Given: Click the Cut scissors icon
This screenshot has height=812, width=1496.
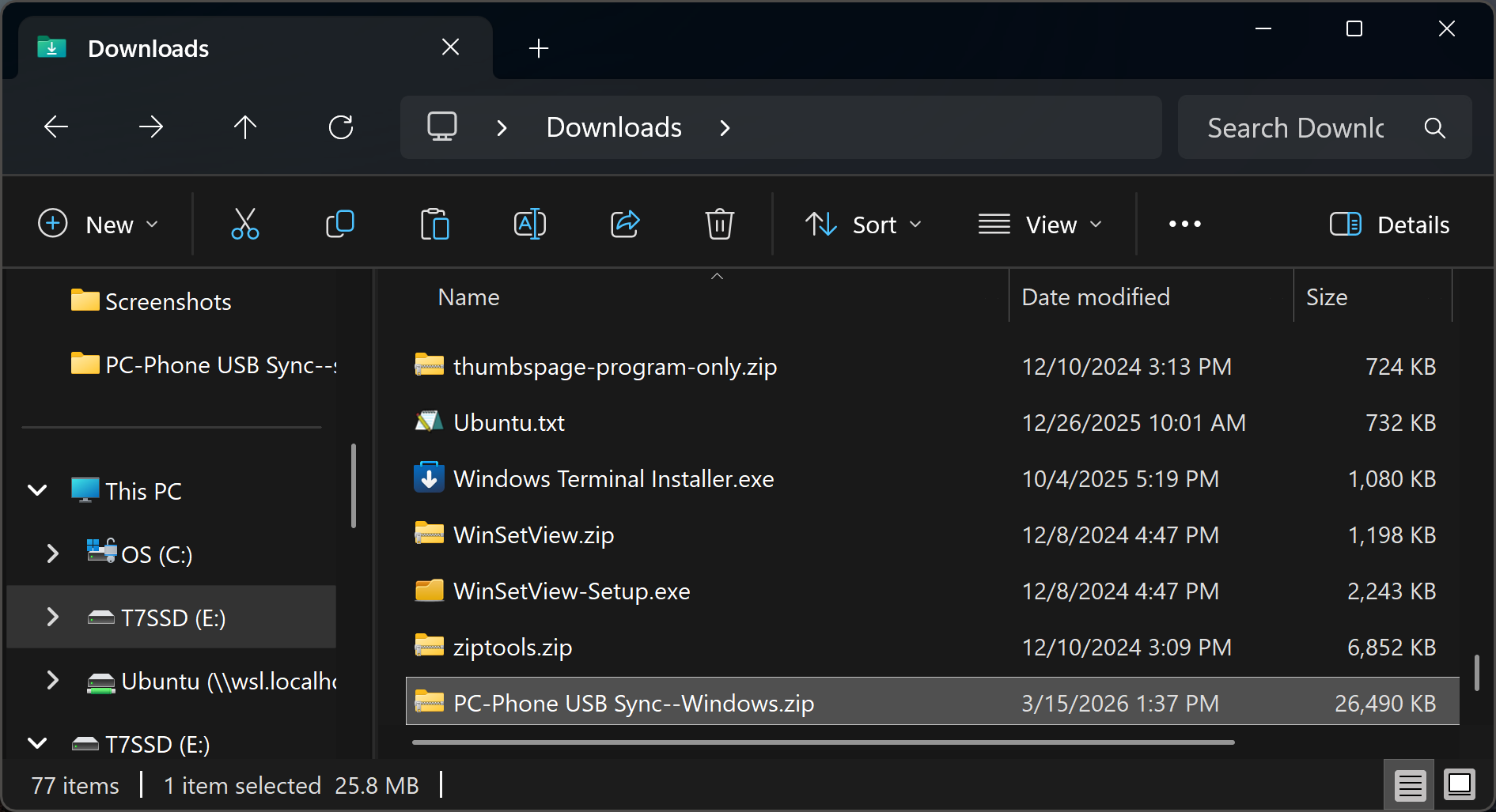Looking at the screenshot, I should point(244,225).
